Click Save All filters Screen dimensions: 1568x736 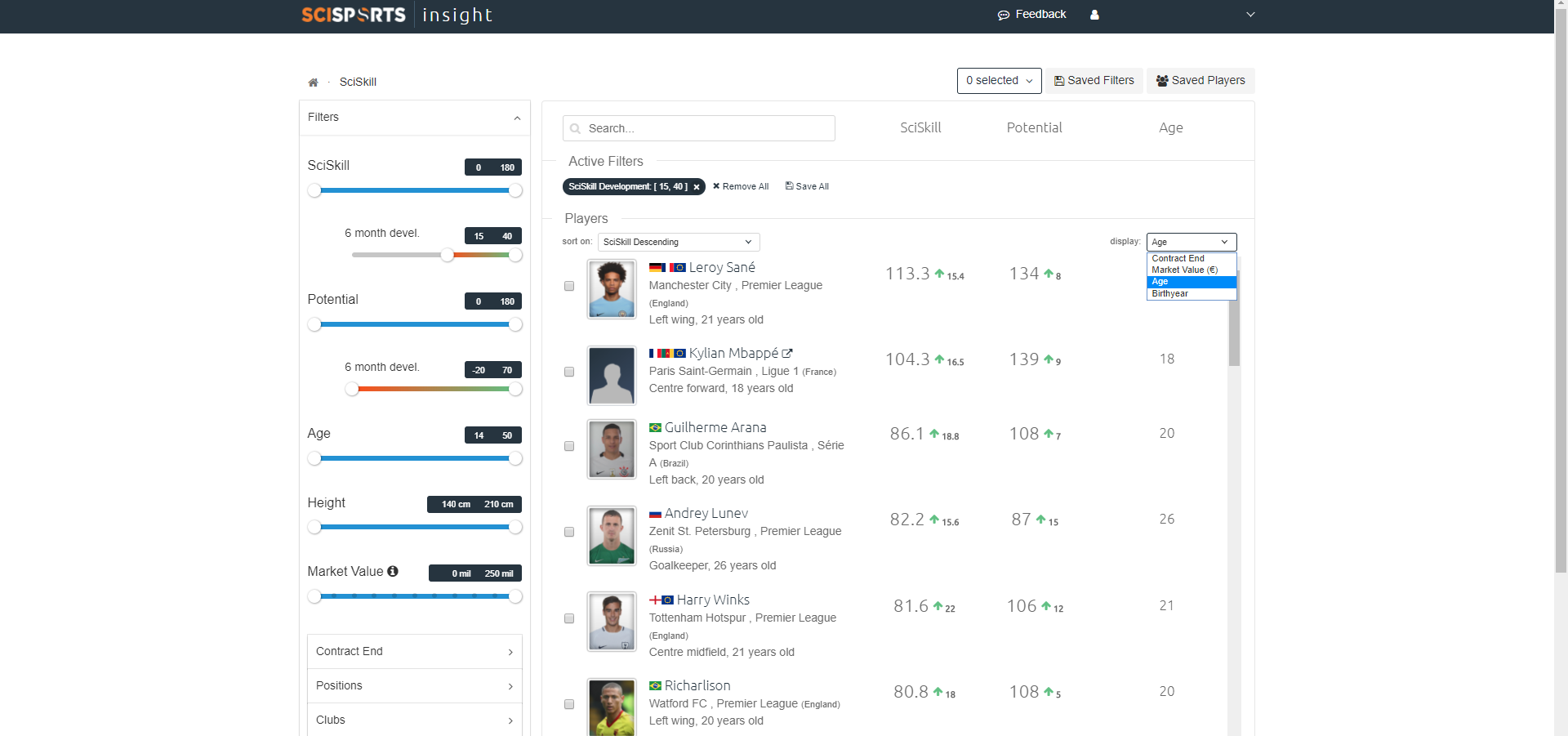(807, 186)
